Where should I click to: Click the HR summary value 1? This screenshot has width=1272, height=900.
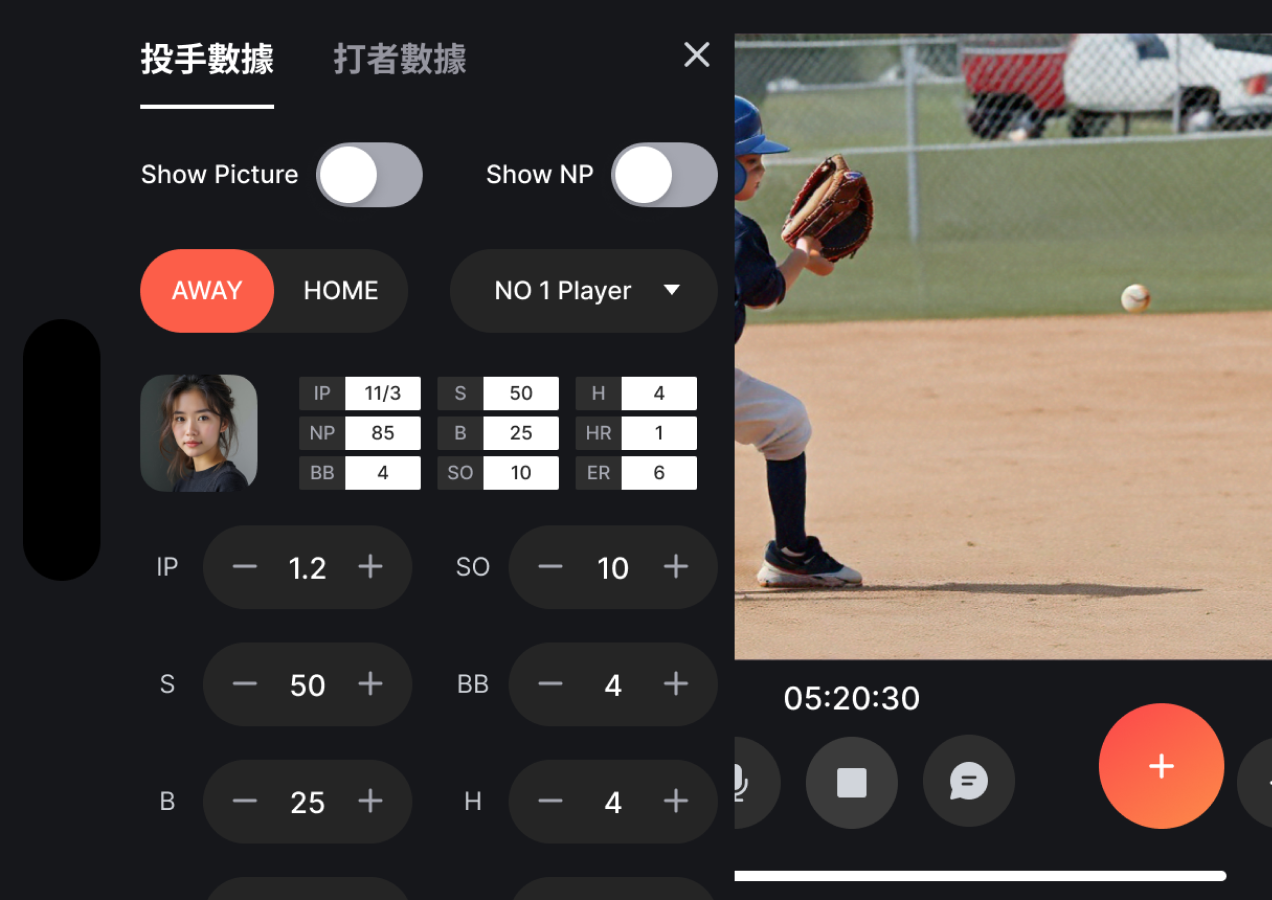pyautogui.click(x=659, y=433)
